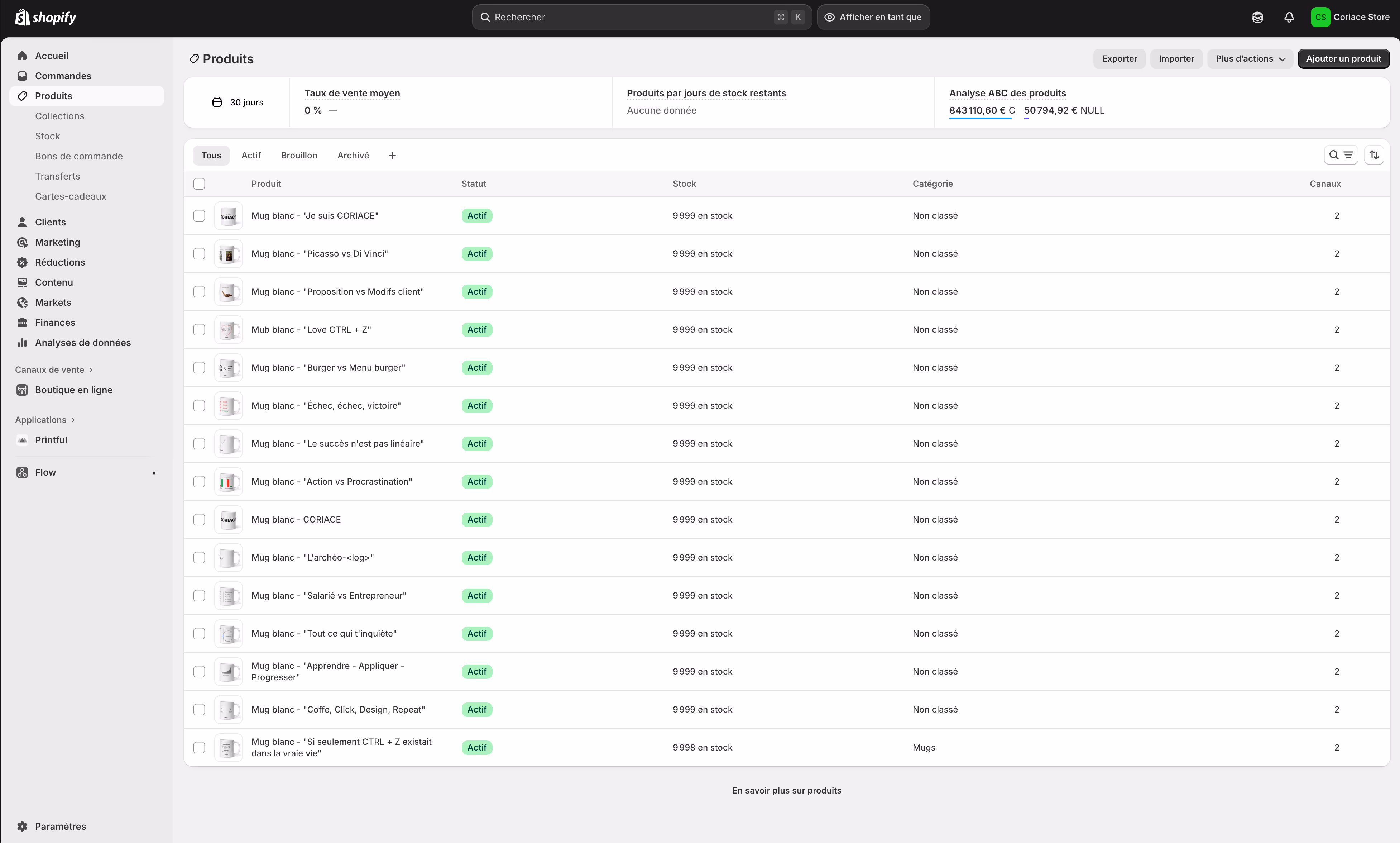Check the "Picasso vs Di Vinci" mug row
The image size is (1400, 843).
tap(199, 253)
